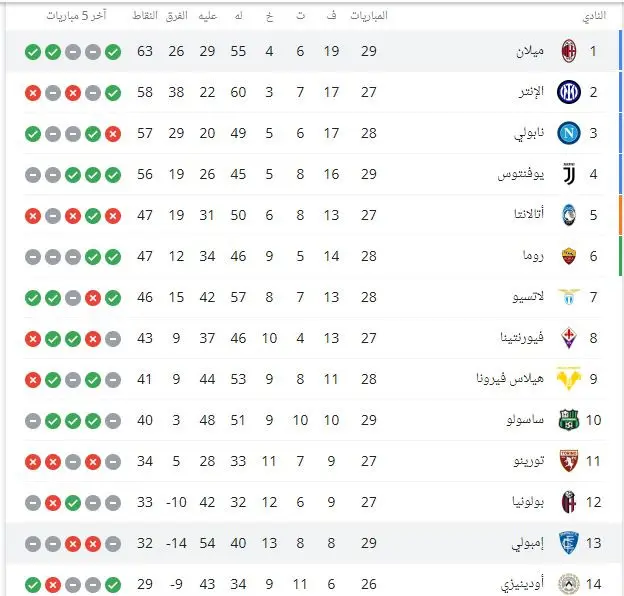Click Bologna's points value 33
Image resolution: width=624 pixels, height=596 pixels.
tap(145, 502)
